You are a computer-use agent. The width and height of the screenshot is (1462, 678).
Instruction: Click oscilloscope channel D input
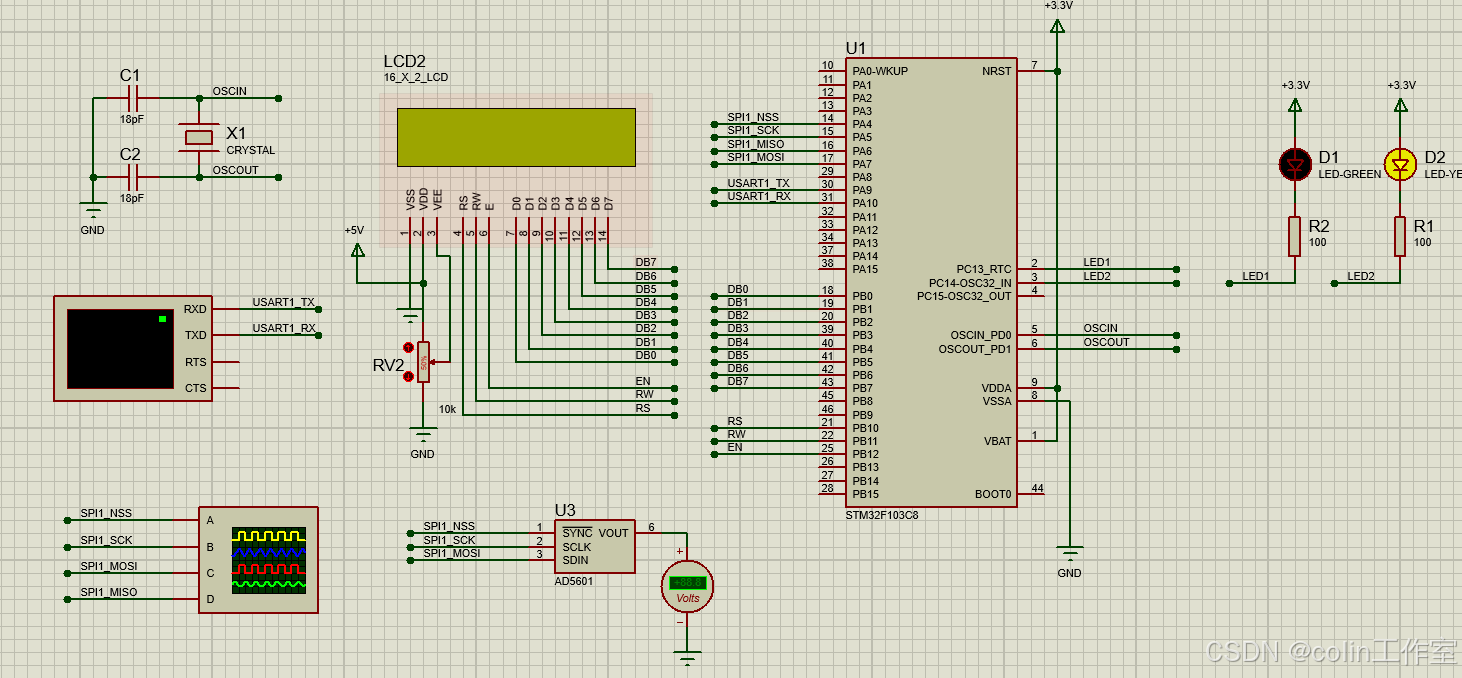[210, 599]
